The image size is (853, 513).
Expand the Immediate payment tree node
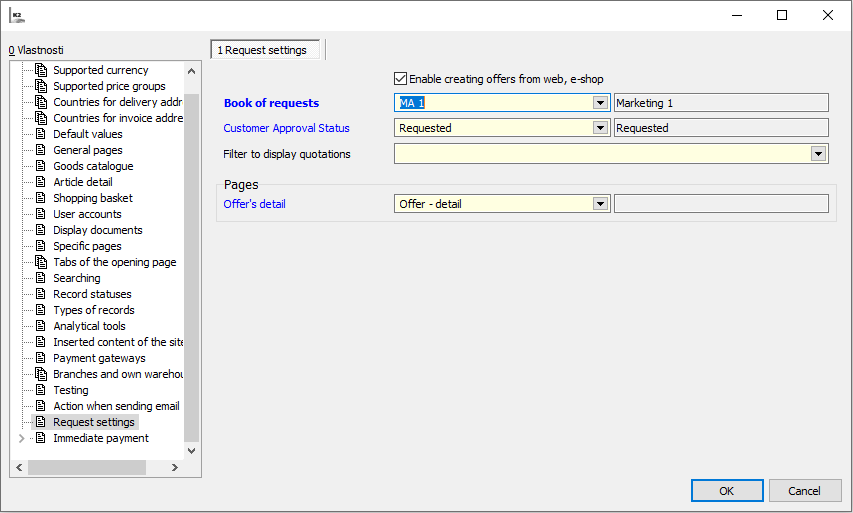[x=22, y=438]
